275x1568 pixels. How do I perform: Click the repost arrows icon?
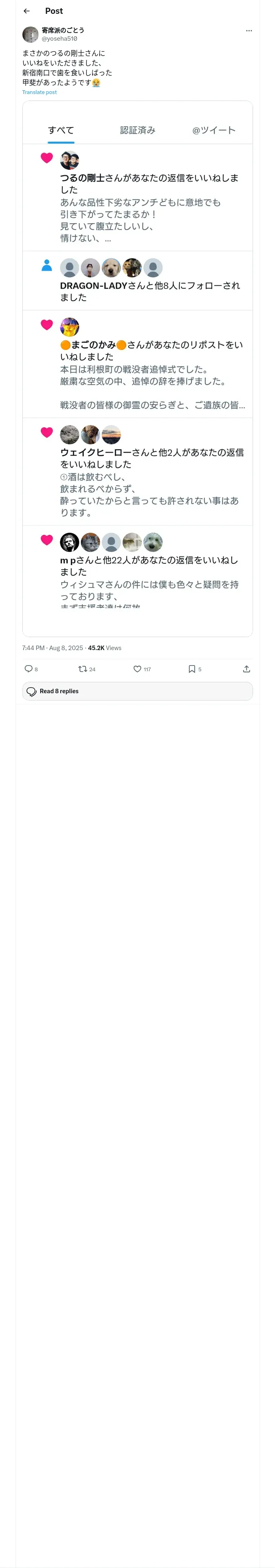(x=82, y=669)
